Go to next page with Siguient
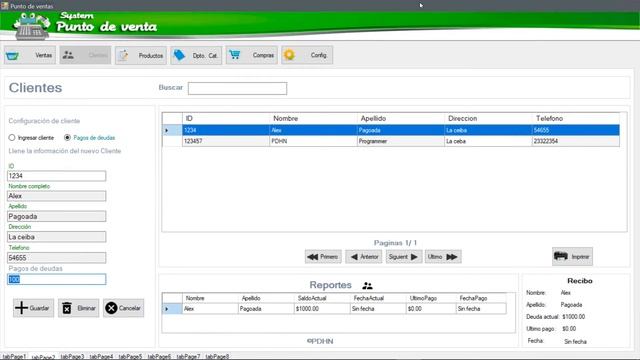The image size is (640, 360). (404, 257)
